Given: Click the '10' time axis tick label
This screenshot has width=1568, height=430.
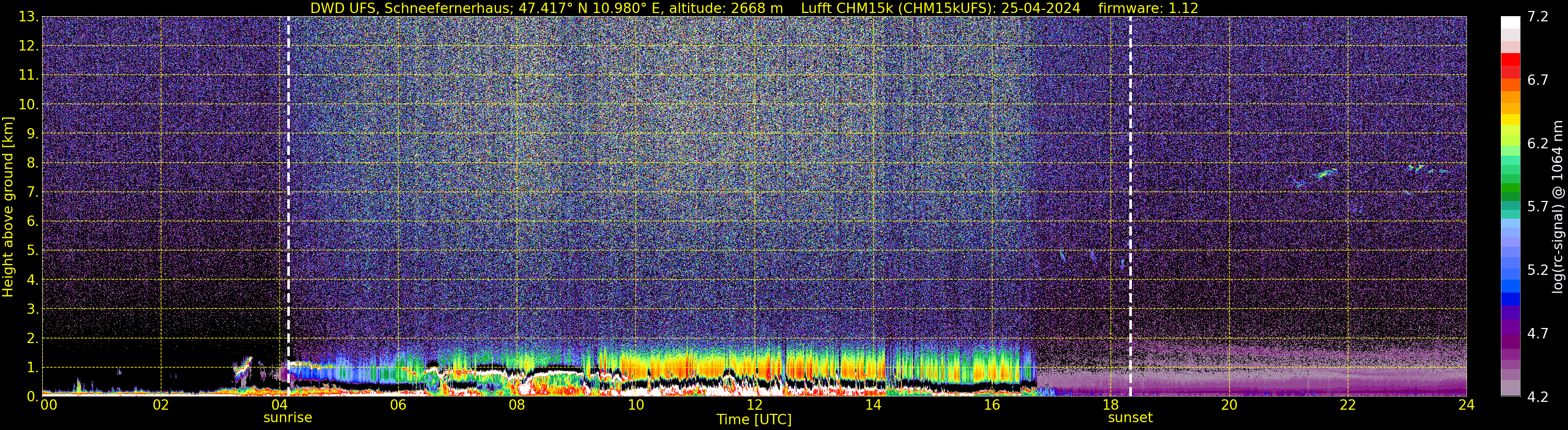Looking at the screenshot, I should click(x=635, y=405).
